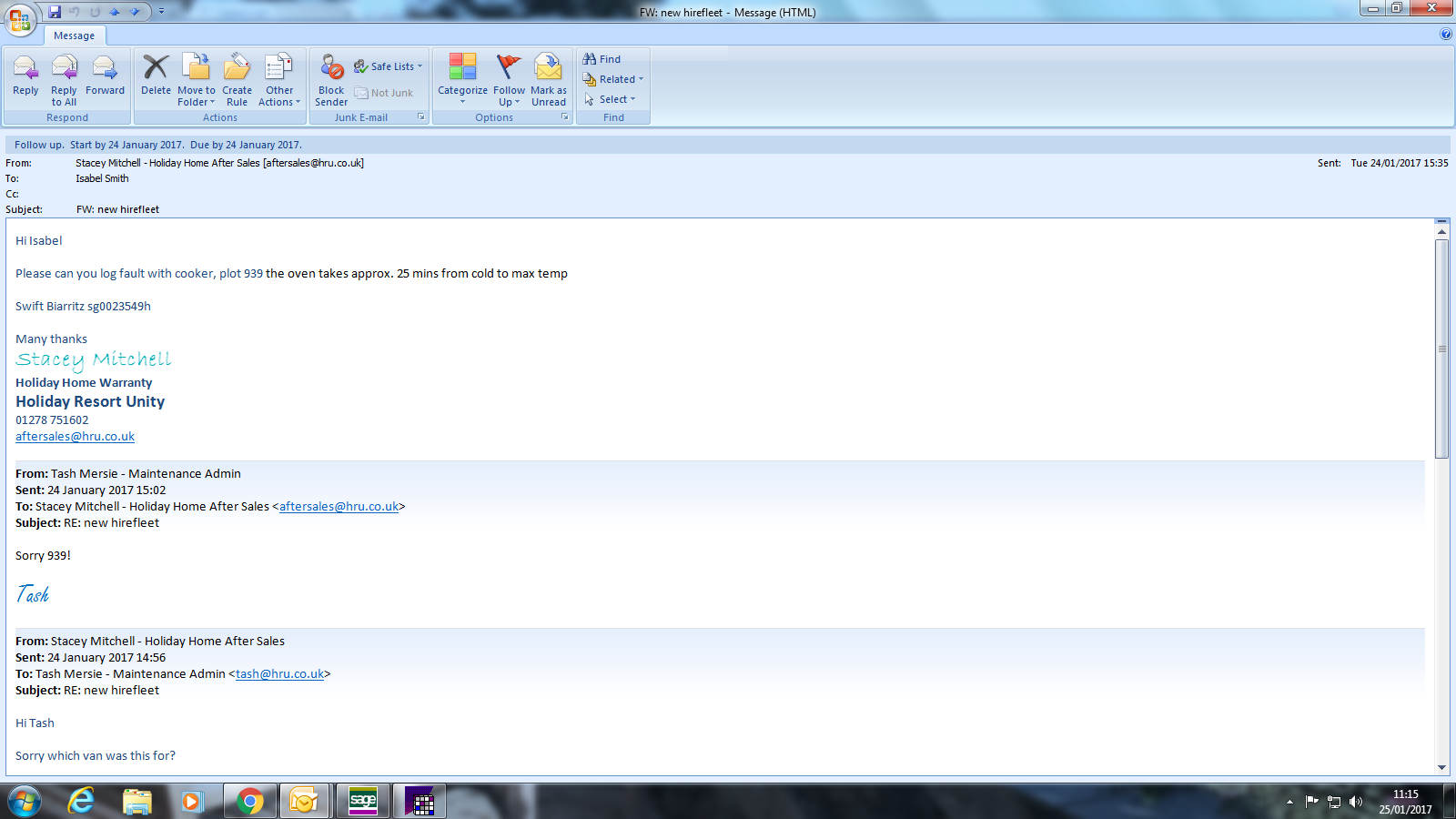
Task: Click sender Stacey Mitchell in From field
Action: coord(219,163)
